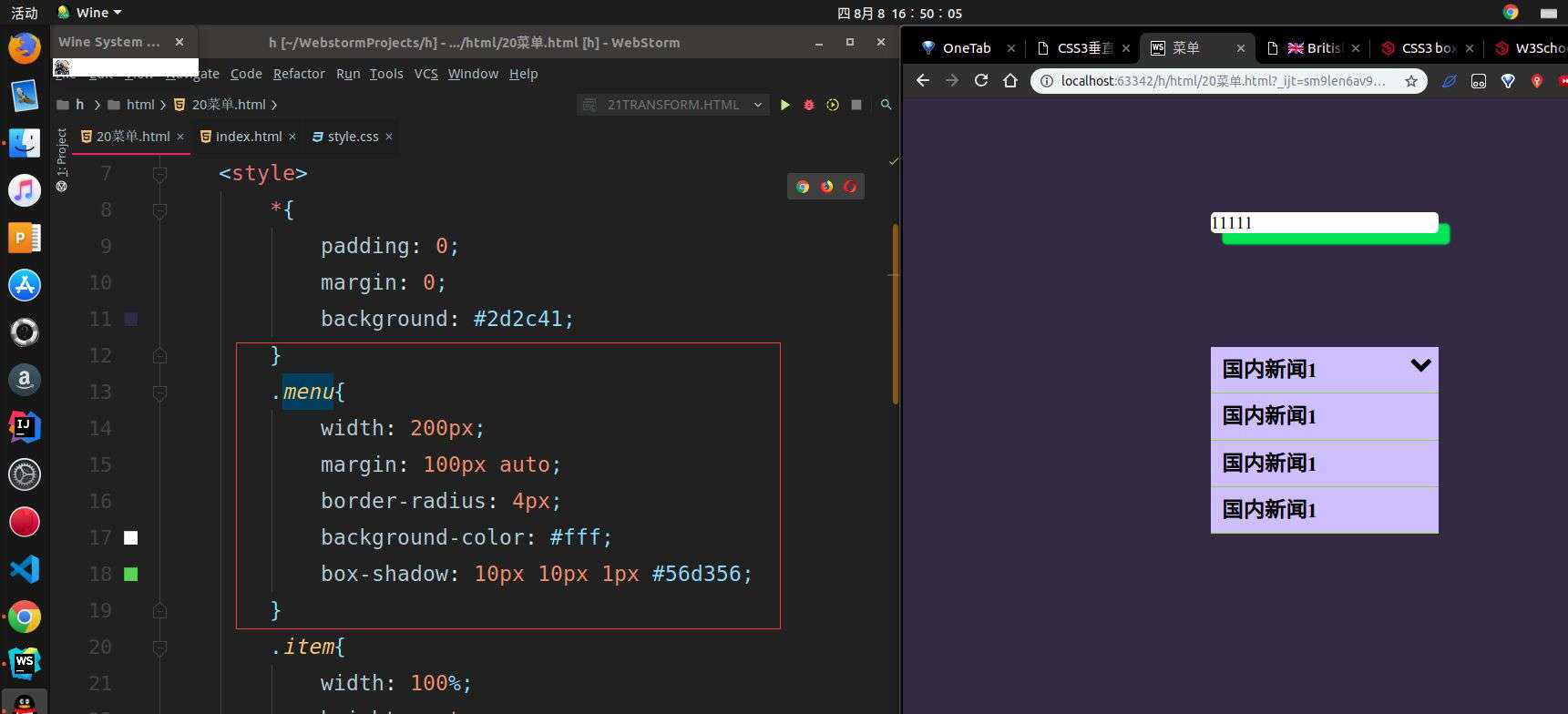Click the Chrome address bar URL
The image size is (1568, 714).
(1224, 81)
